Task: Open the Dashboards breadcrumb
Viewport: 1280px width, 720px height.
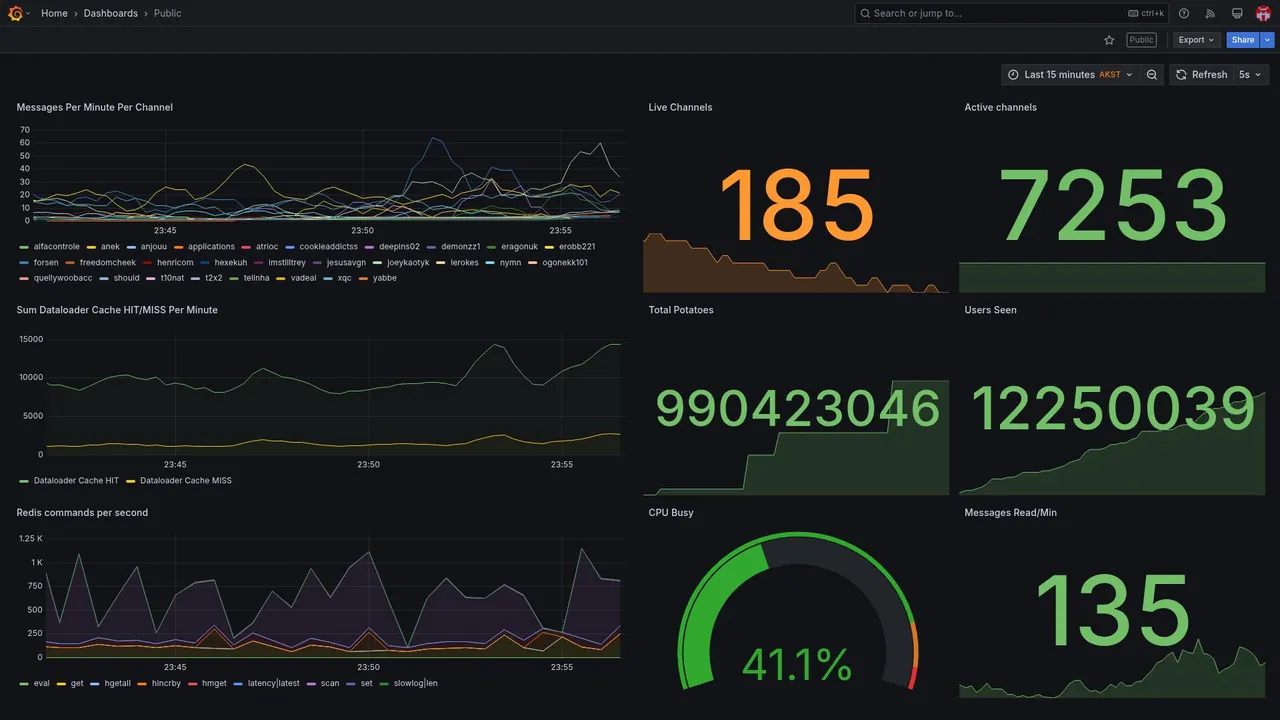Action: (x=111, y=13)
